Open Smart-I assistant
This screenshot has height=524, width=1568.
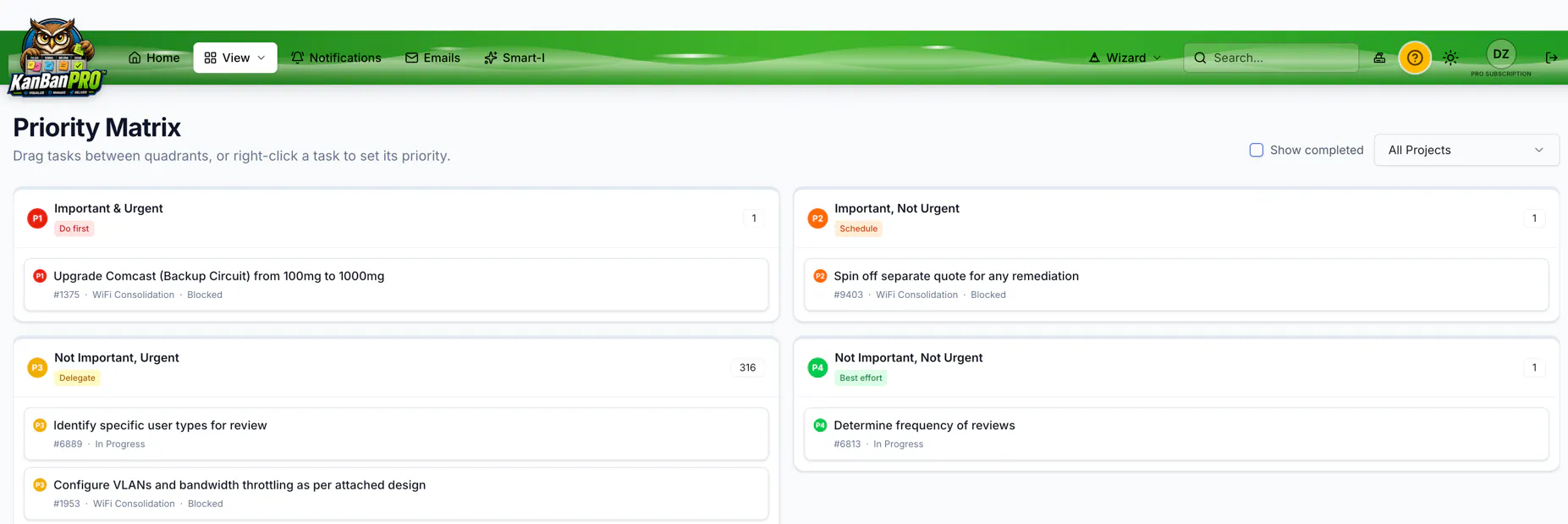coord(514,58)
